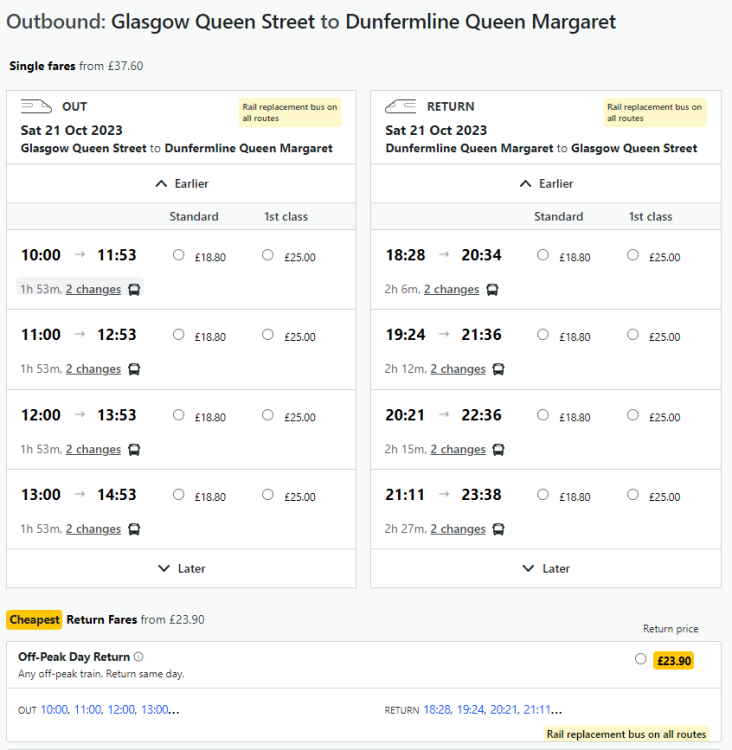Screen dimensions: 732x750
Task: Click the 18:28 time link in Off-Peak RETURN list
Action: pyautogui.click(x=437, y=710)
